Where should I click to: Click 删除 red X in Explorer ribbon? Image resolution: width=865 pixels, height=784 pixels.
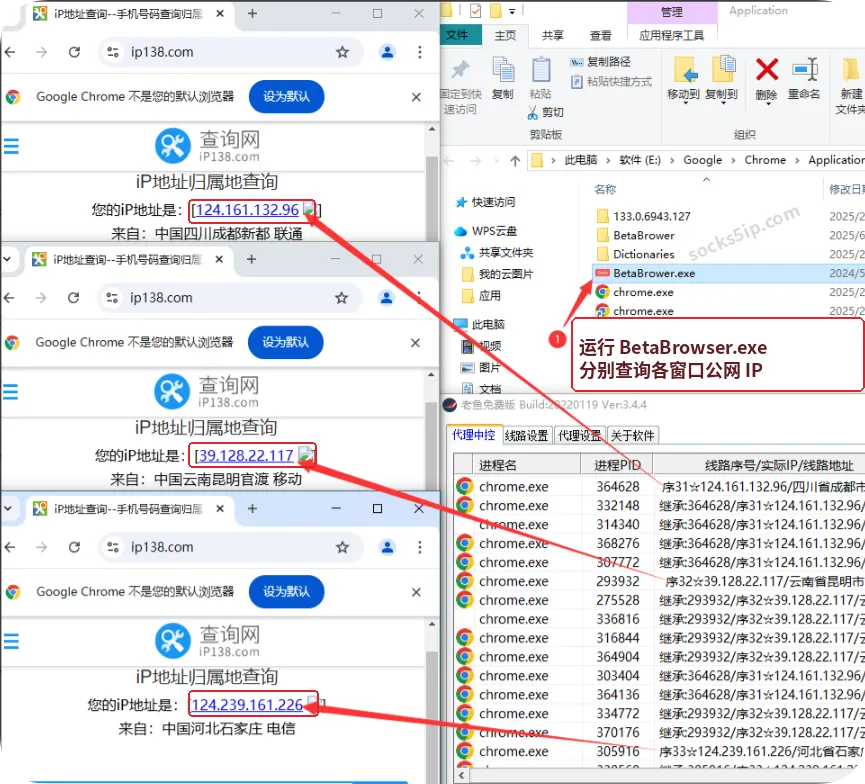click(x=767, y=70)
